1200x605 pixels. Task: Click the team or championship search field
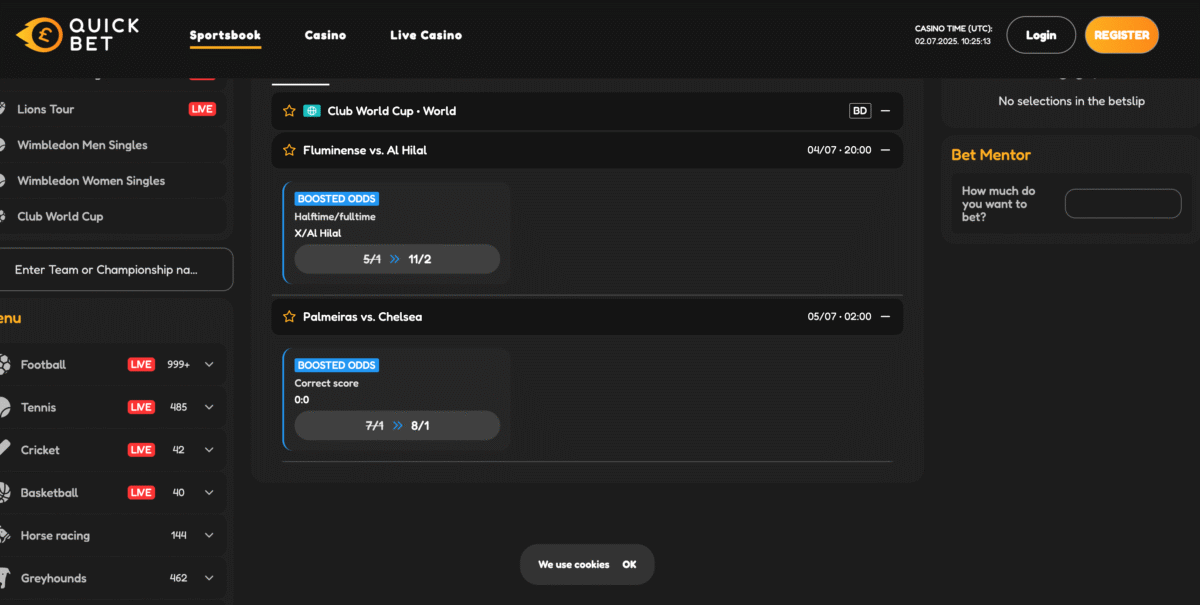(115, 270)
